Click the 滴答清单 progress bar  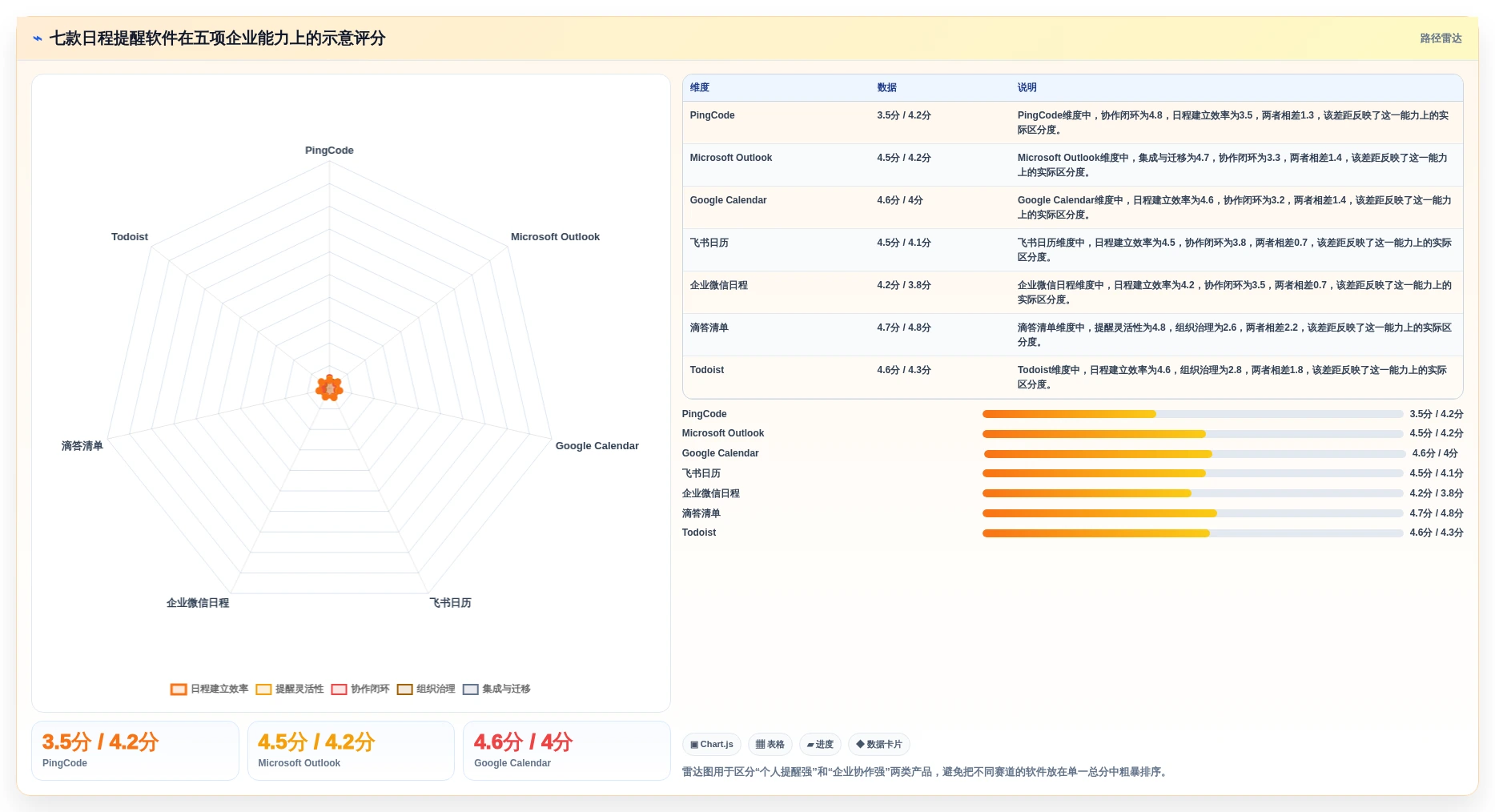click(1193, 513)
